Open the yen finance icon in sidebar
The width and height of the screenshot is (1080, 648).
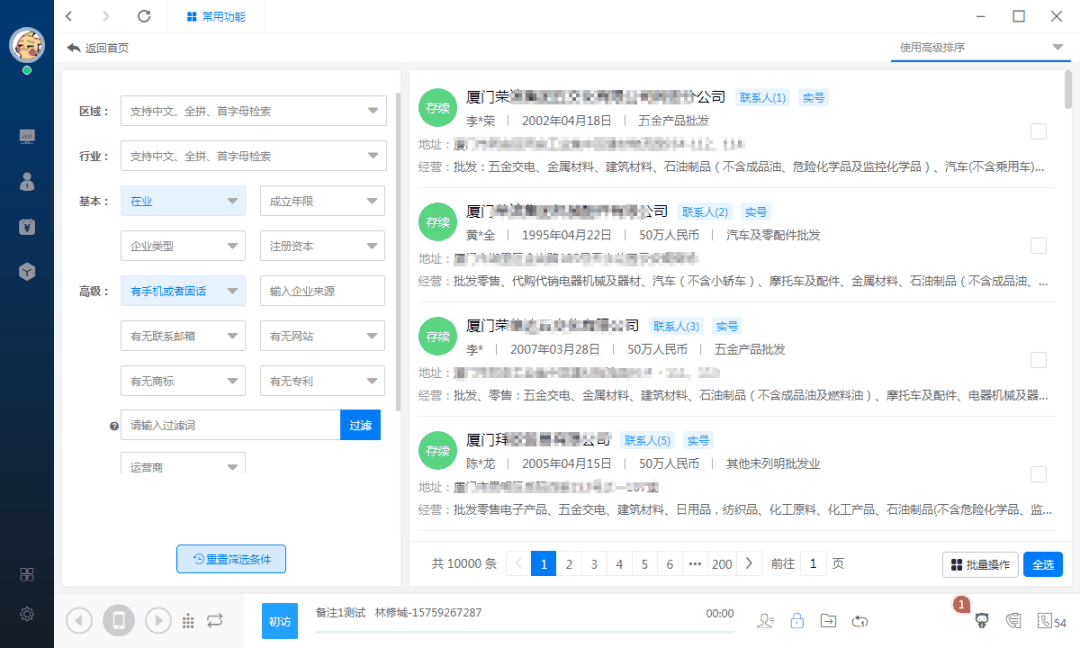(27, 227)
